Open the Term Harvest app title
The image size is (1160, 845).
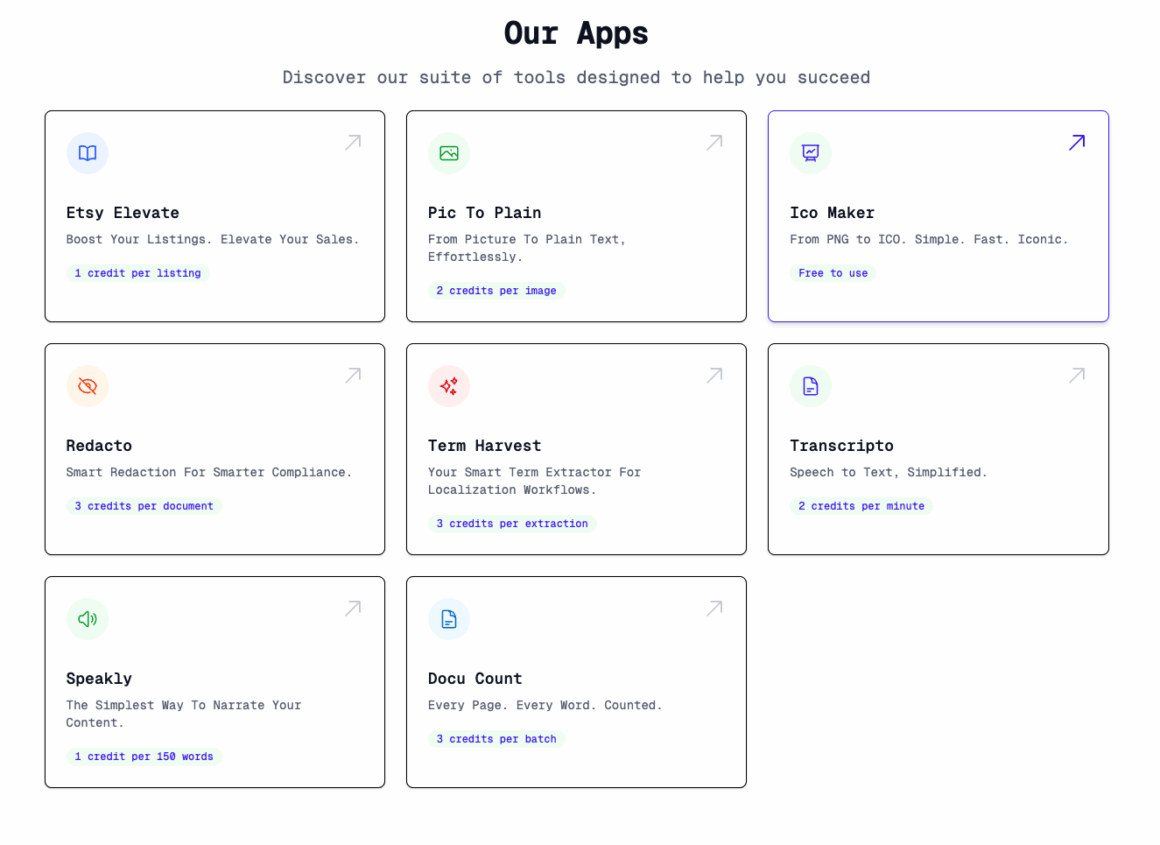coord(485,446)
